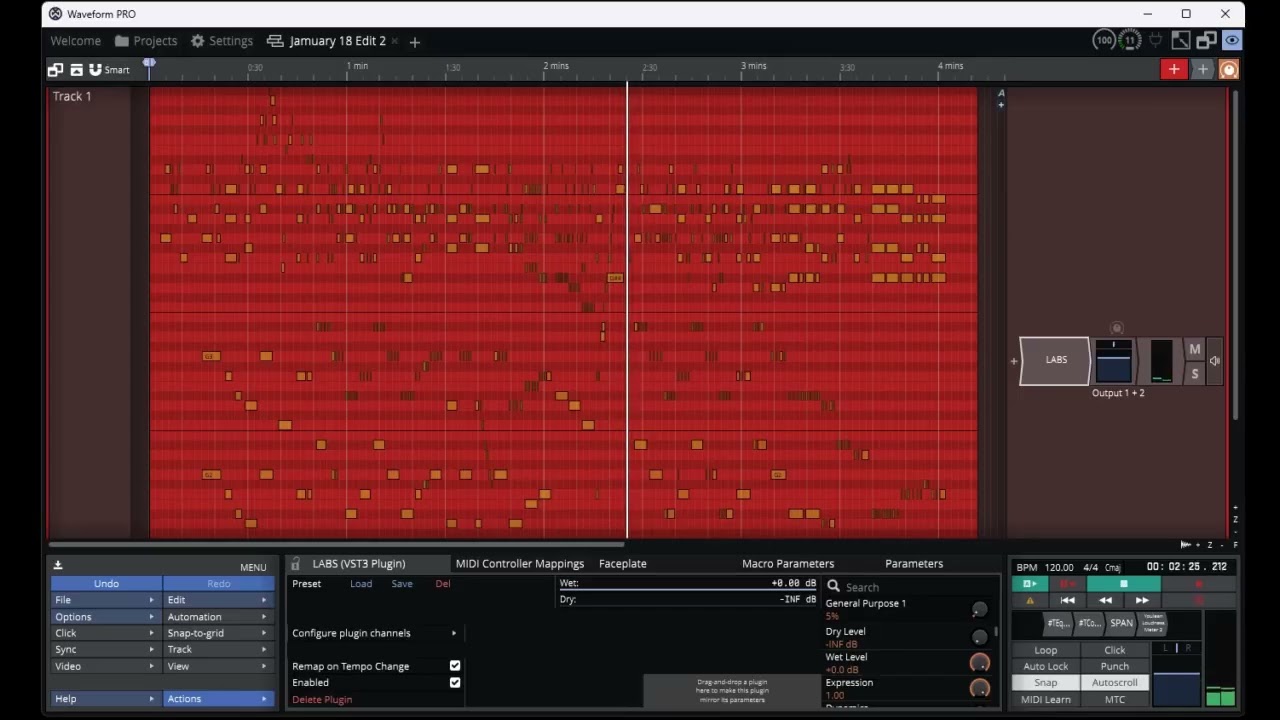Screen dimensions: 1280x720
Task: Click the Wet Level knob
Action: [979, 663]
